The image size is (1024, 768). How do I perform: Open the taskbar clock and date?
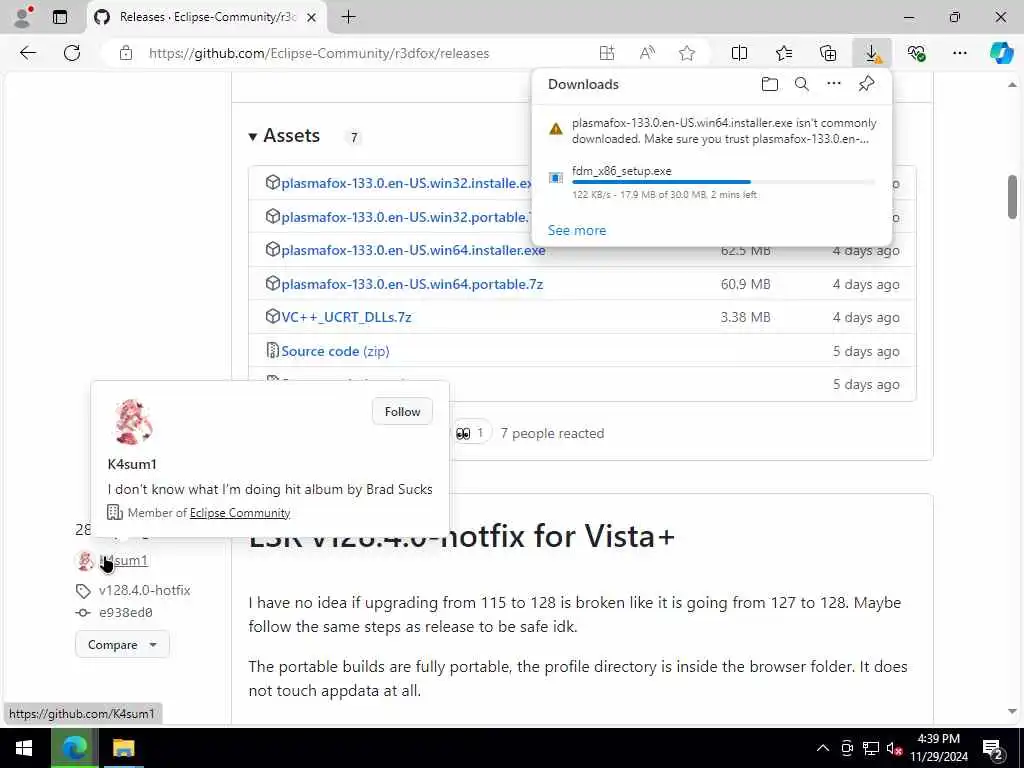(938, 748)
